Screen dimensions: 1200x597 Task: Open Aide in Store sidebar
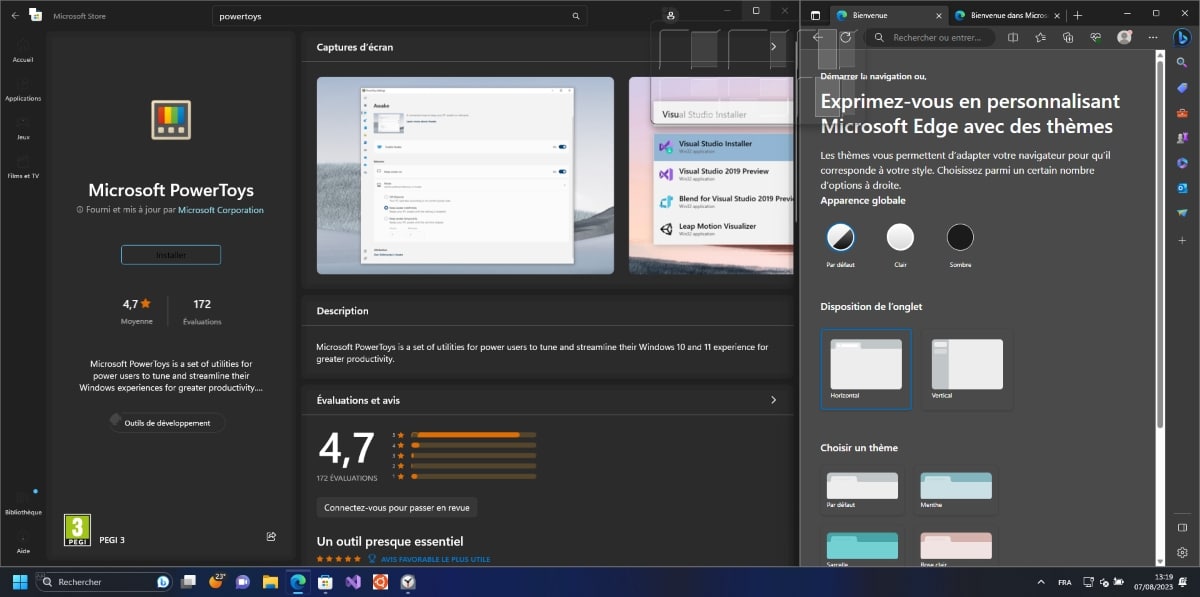pos(23,542)
